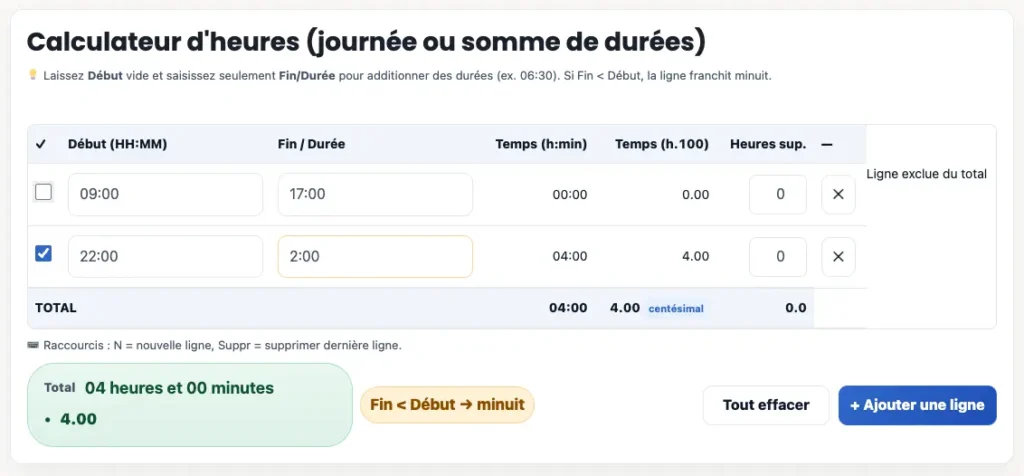Select the Début field showing 22:00

click(x=165, y=256)
